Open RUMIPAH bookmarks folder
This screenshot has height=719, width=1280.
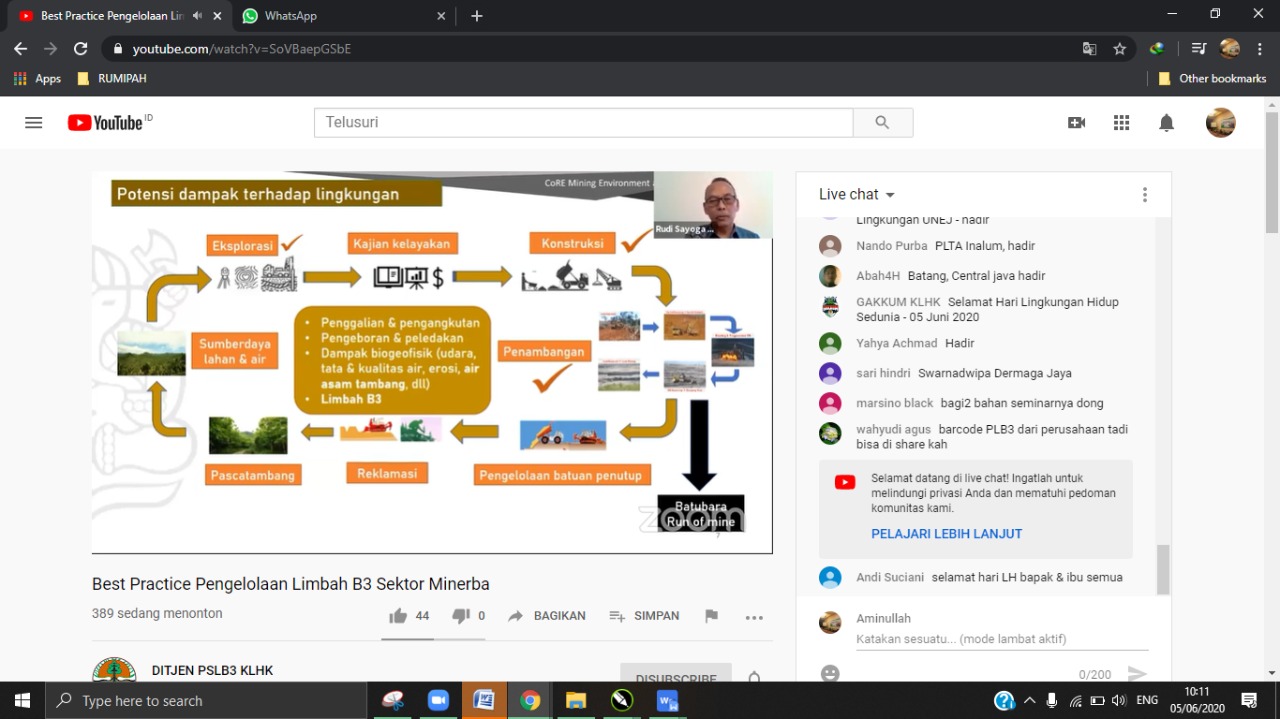[x=112, y=78]
